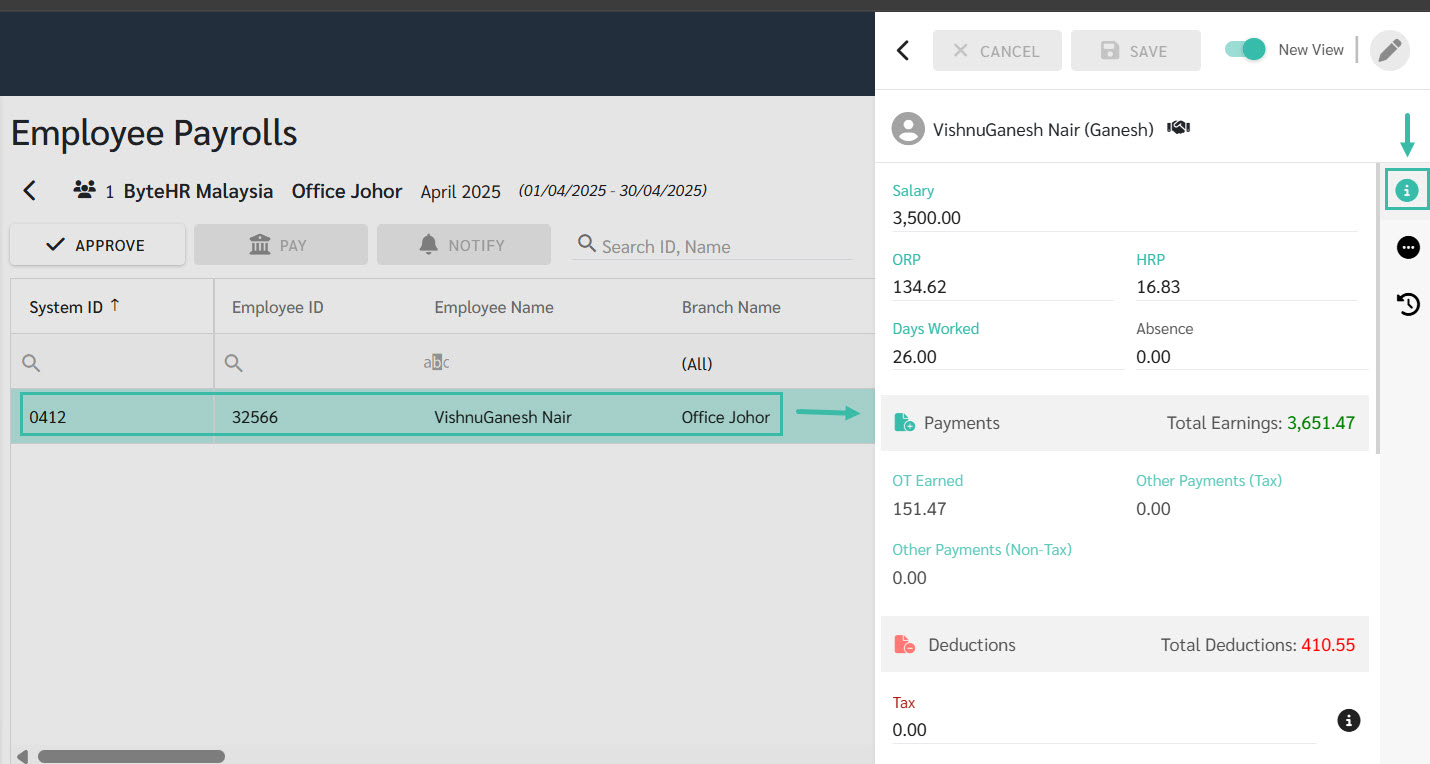Click the SAVE button
This screenshot has height=764, width=1430.
(x=1135, y=51)
